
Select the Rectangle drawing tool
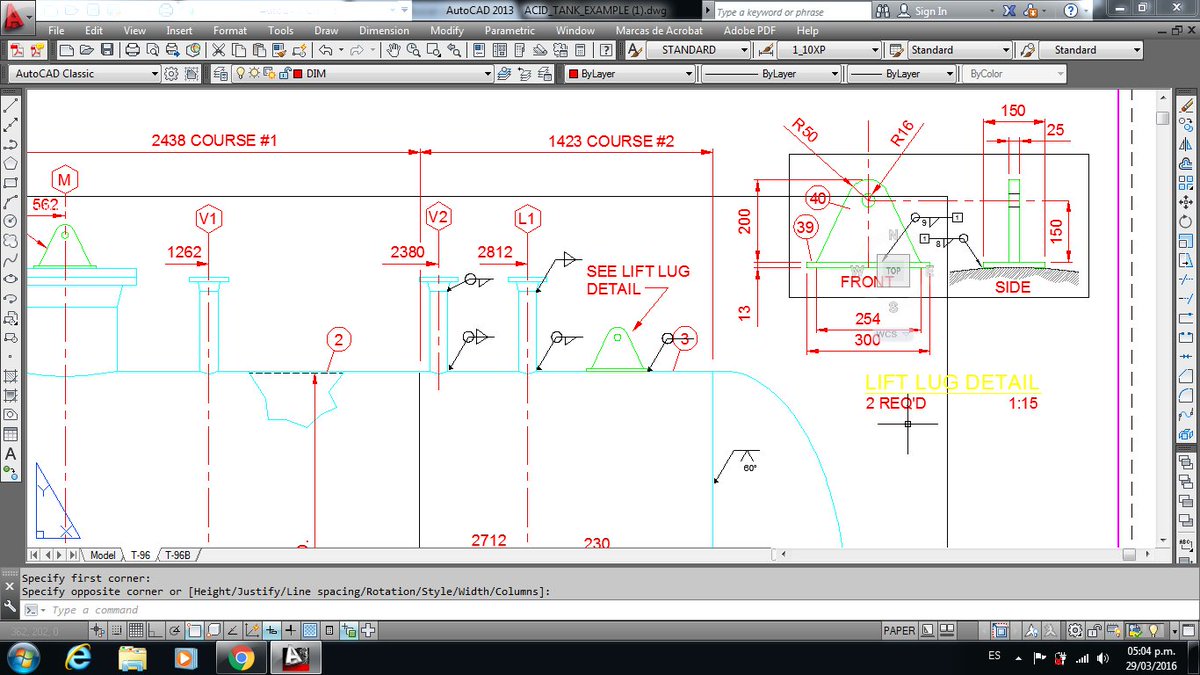(11, 182)
